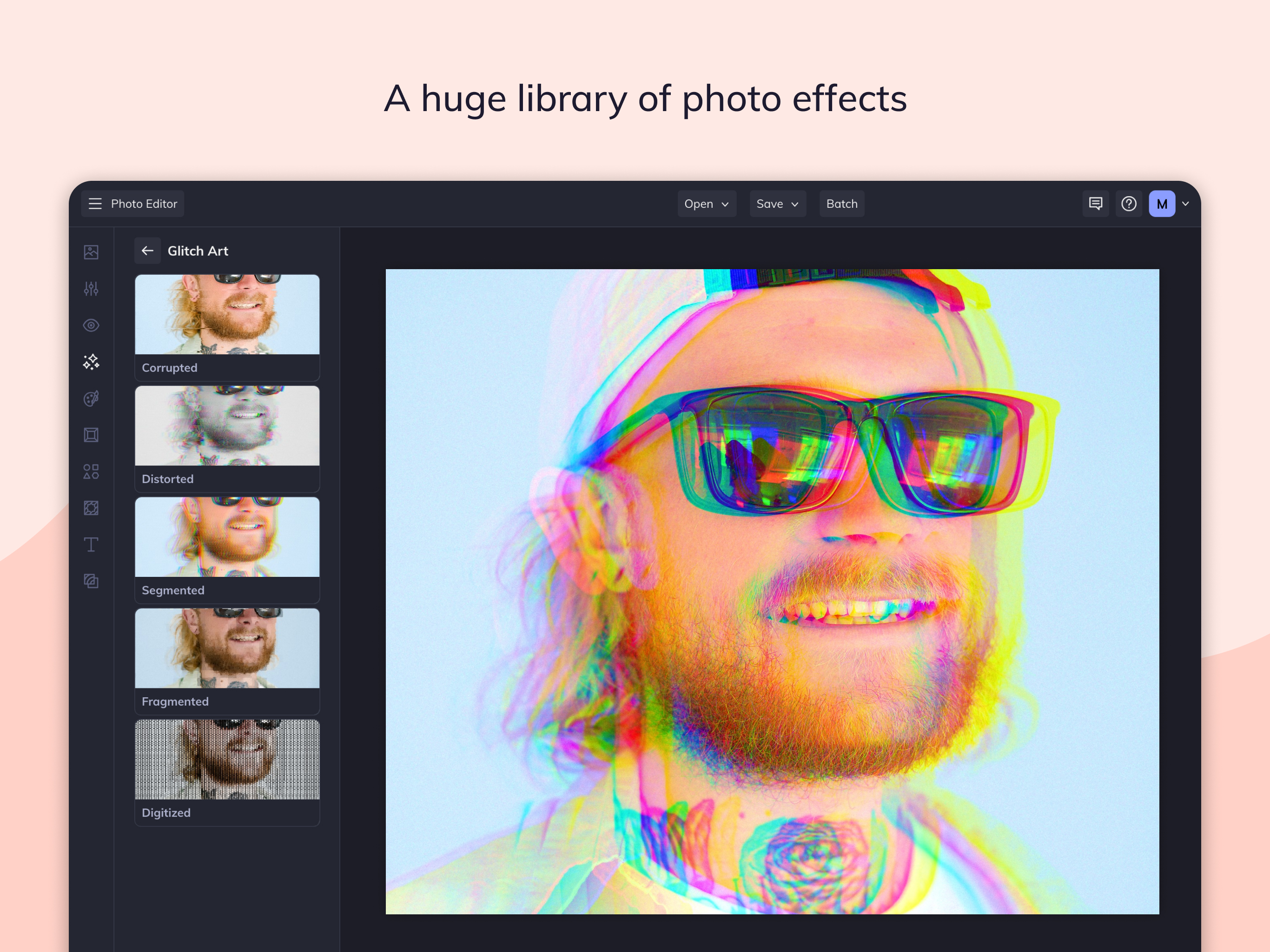Click the Segmented label text

pos(173,591)
